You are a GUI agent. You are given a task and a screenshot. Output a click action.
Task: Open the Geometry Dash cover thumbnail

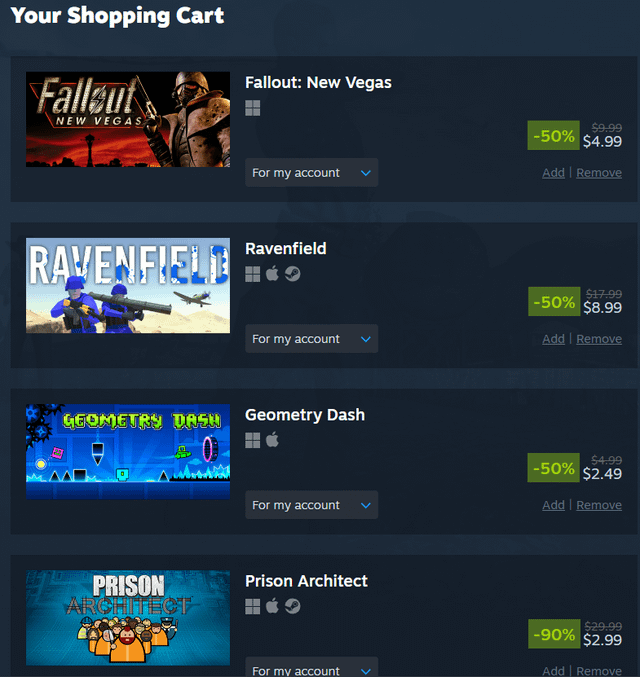[x=128, y=452]
